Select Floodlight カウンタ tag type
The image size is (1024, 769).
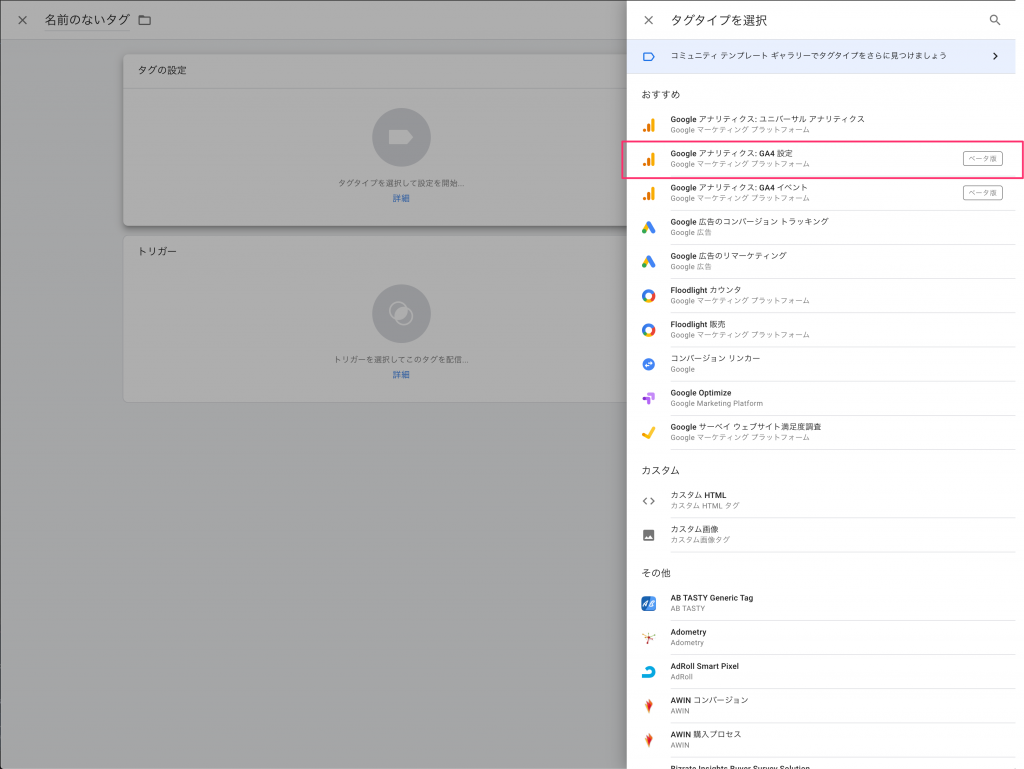[x=821, y=296]
